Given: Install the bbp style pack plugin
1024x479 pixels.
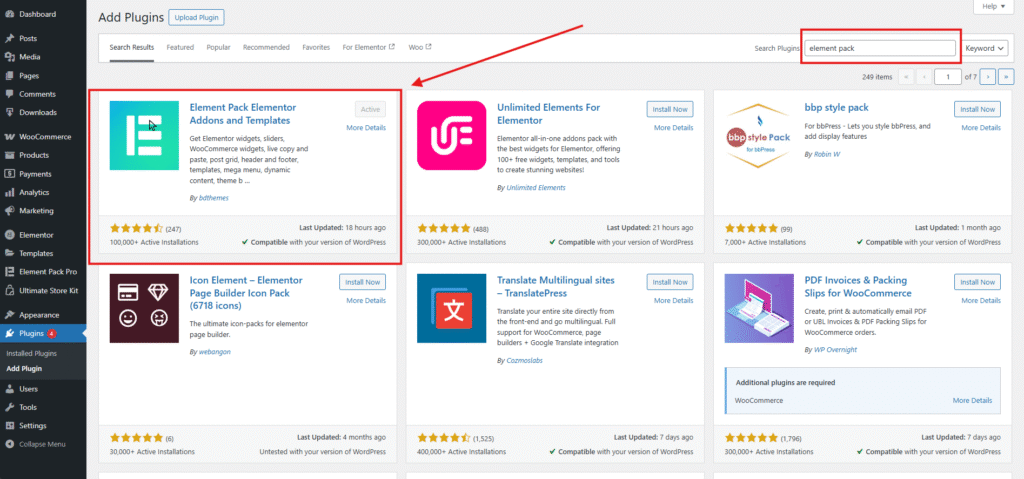Looking at the screenshot, I should coord(977,109).
